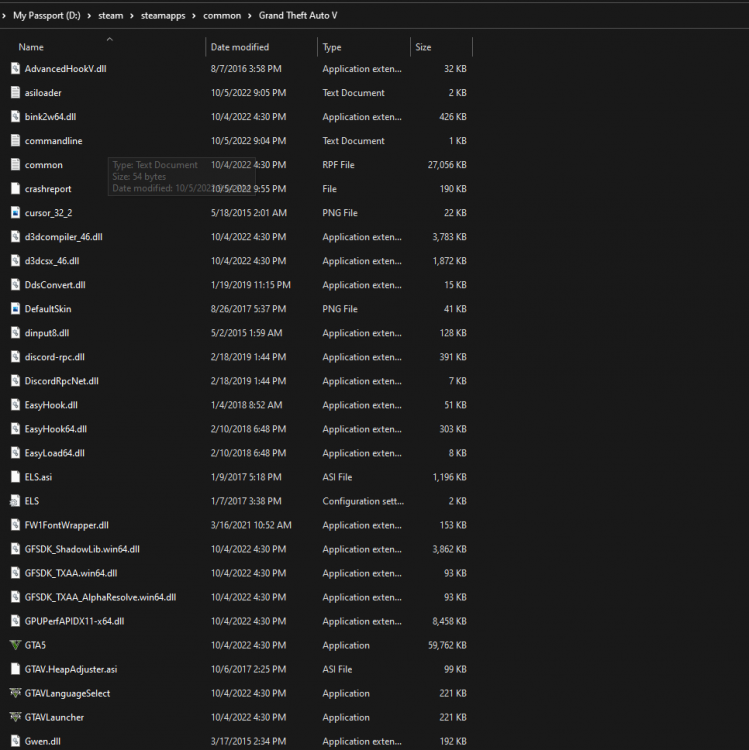This screenshot has width=749, height=750.
Task: Click date 1/19/2019 11:15 PM
Action: pyautogui.click(x=251, y=285)
